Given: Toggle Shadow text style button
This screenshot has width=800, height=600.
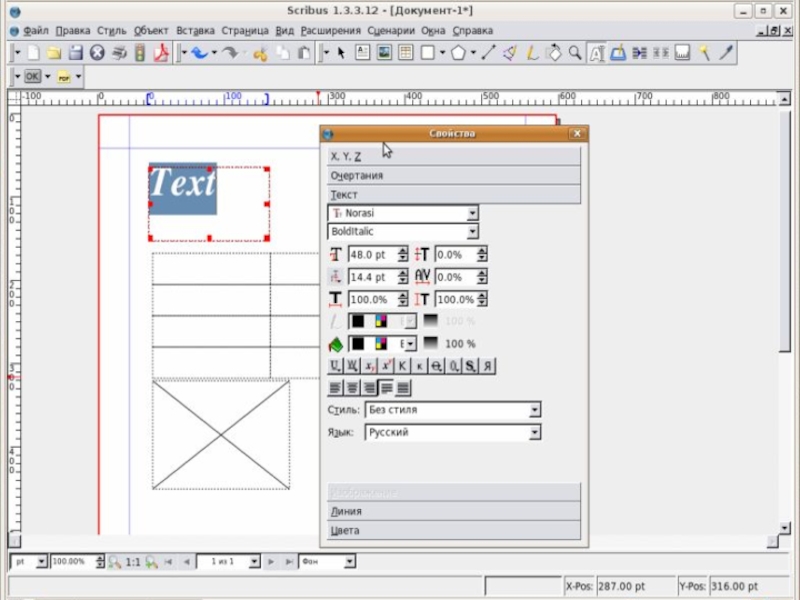Looking at the screenshot, I should coord(470,366).
